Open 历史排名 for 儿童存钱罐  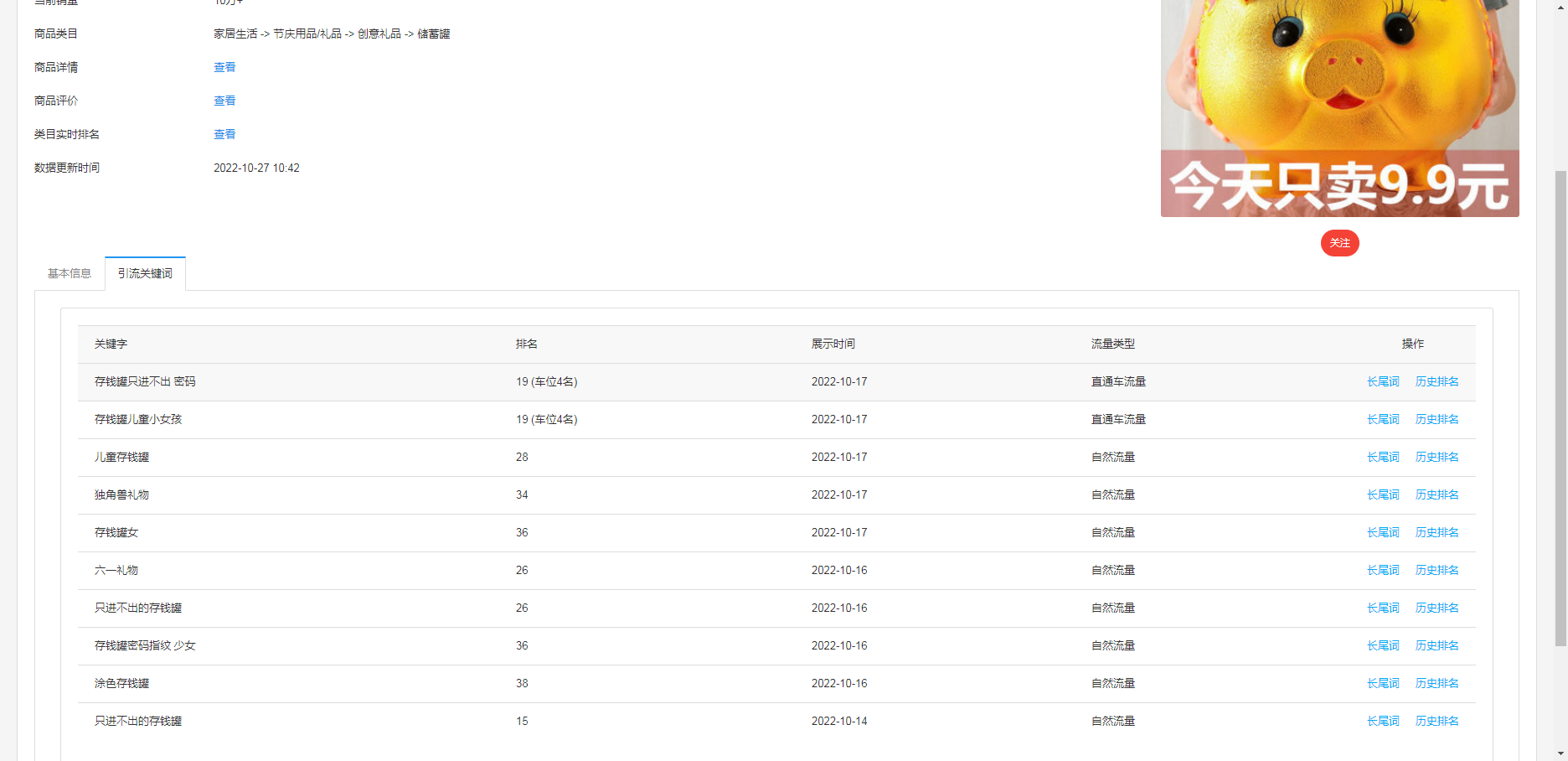click(x=1436, y=457)
